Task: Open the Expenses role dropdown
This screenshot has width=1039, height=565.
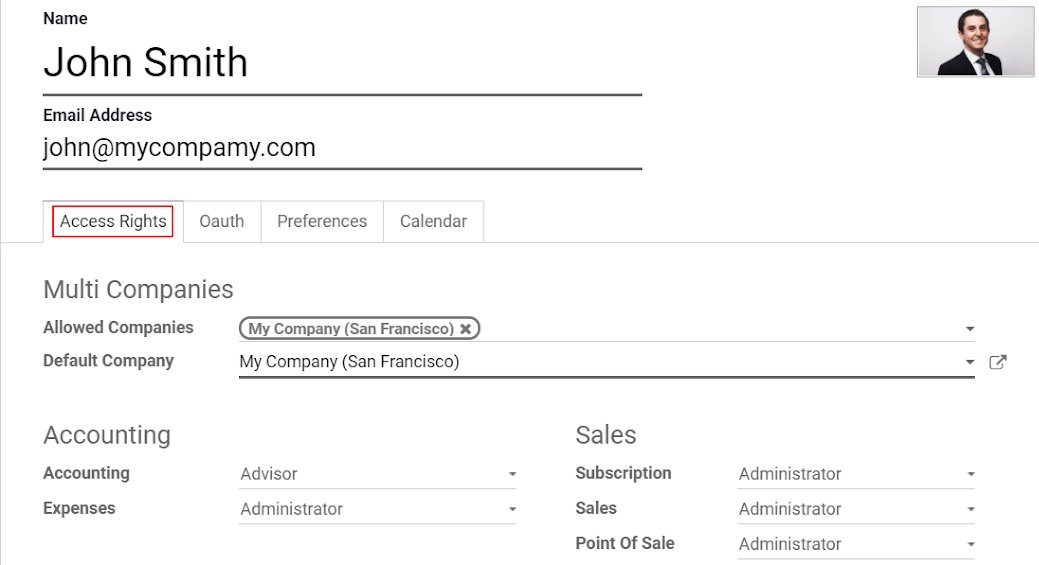Action: click(512, 509)
